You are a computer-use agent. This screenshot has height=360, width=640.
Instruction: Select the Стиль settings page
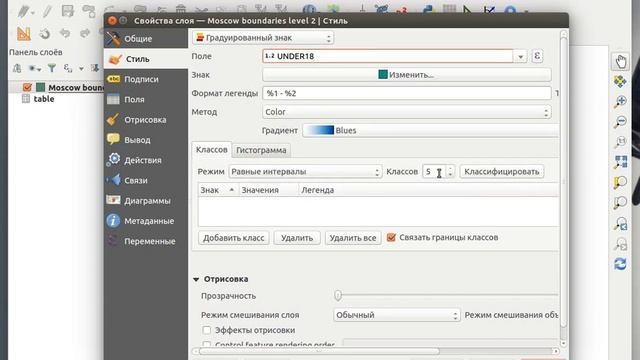click(x=146, y=59)
